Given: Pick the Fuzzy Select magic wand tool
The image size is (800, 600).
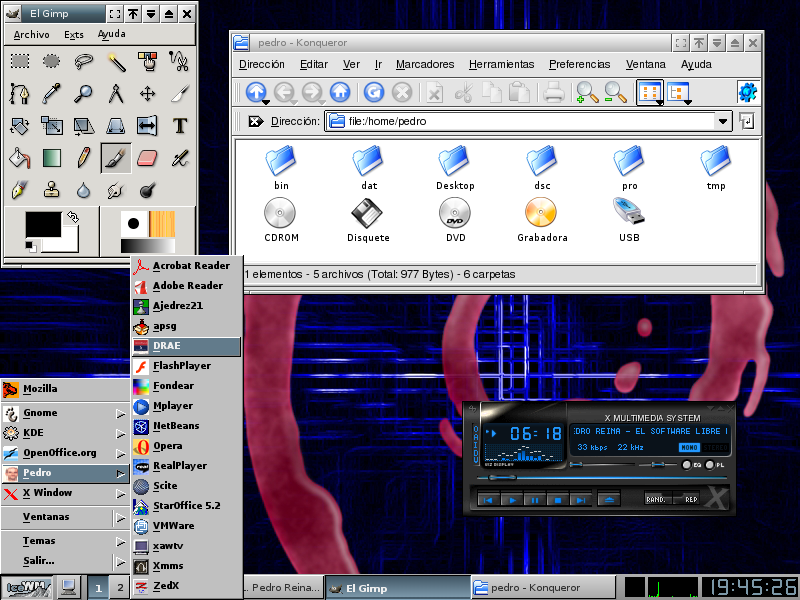Looking at the screenshot, I should [x=116, y=62].
